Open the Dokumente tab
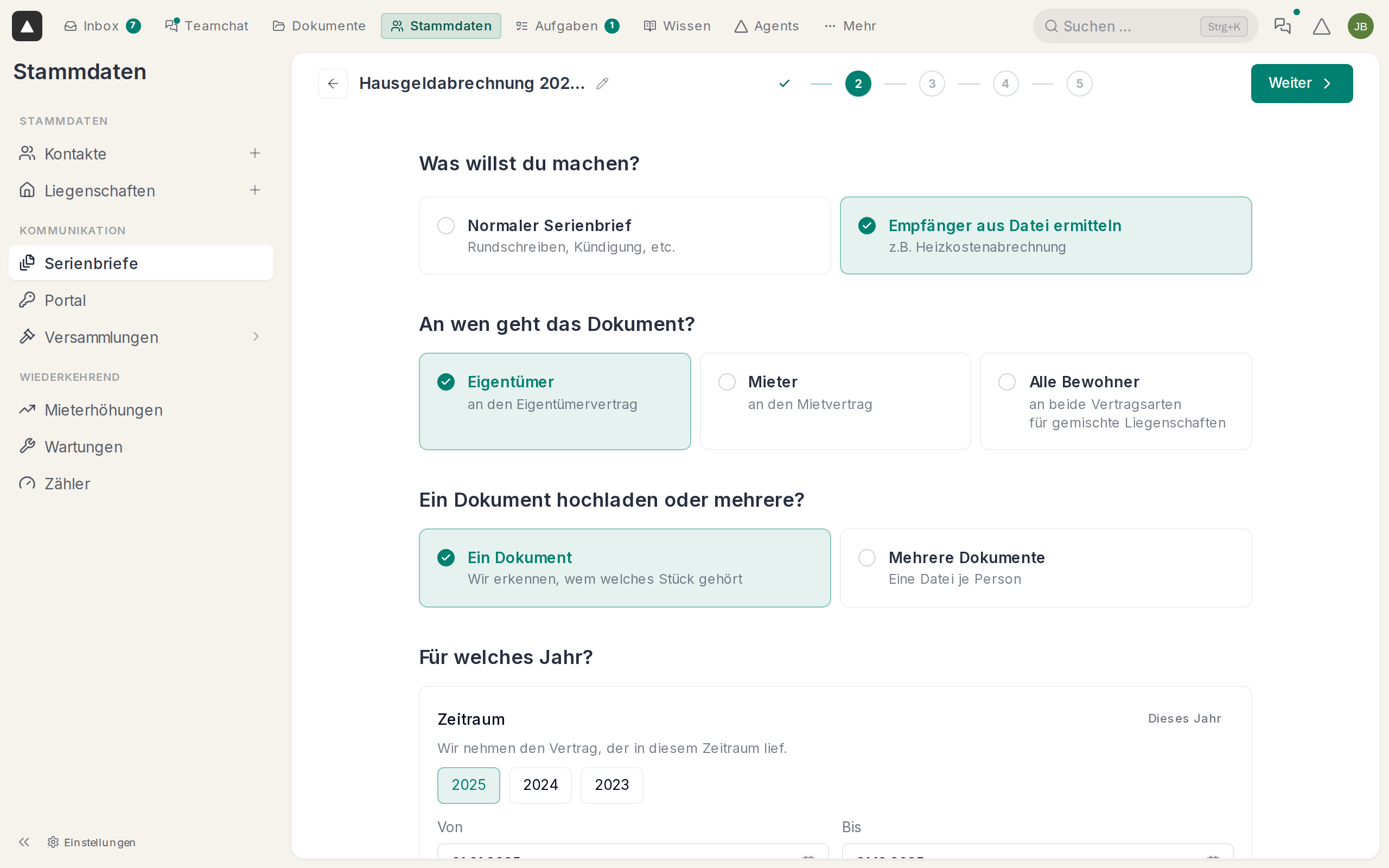1389x868 pixels. coord(319,26)
